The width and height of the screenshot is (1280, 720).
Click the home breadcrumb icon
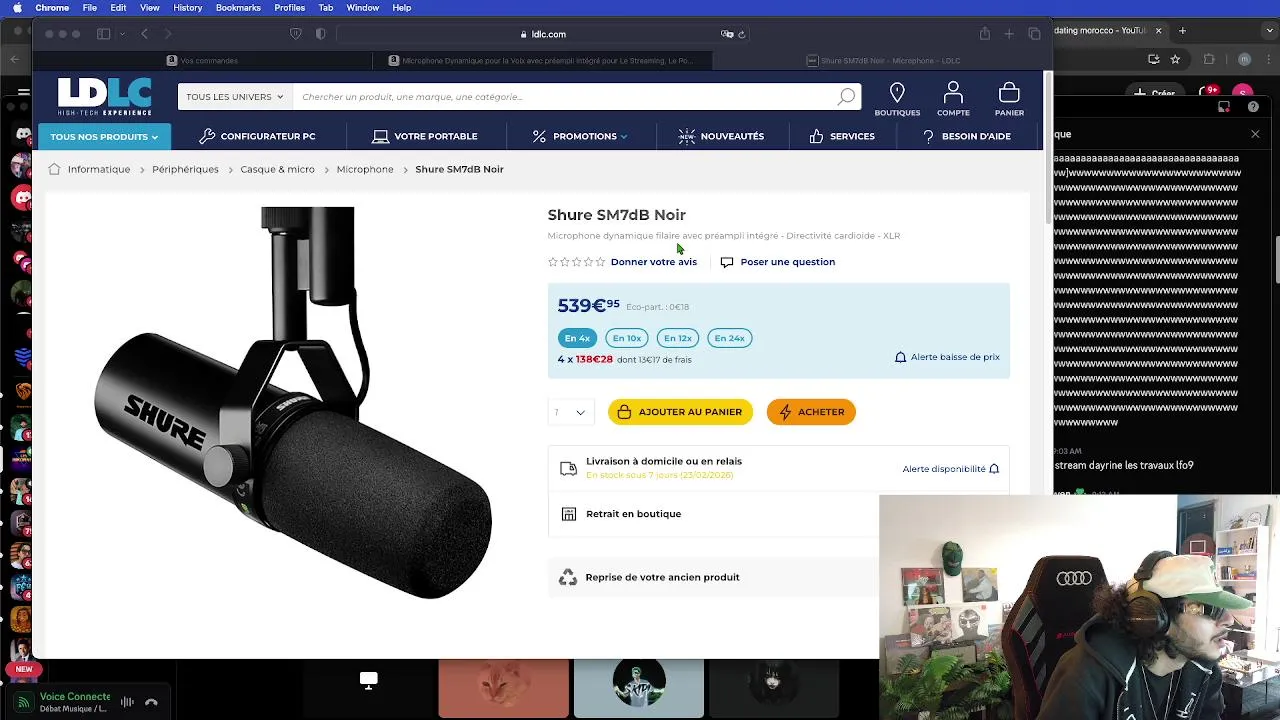pos(54,169)
